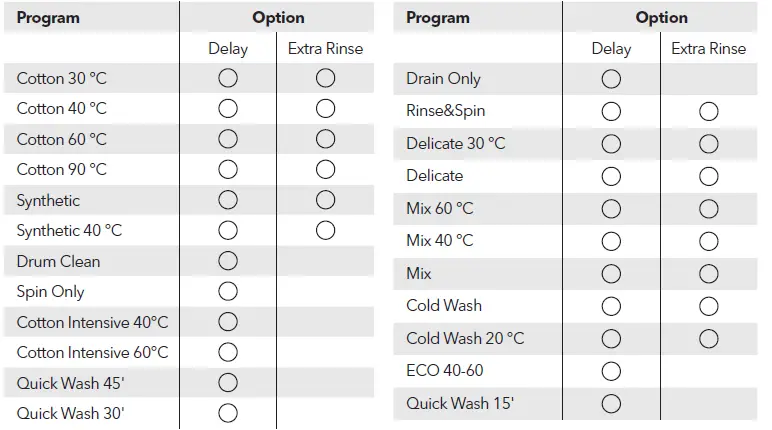This screenshot has width=772, height=430.
Task: Mark Delay for Synthetic program
Action: pos(228,200)
